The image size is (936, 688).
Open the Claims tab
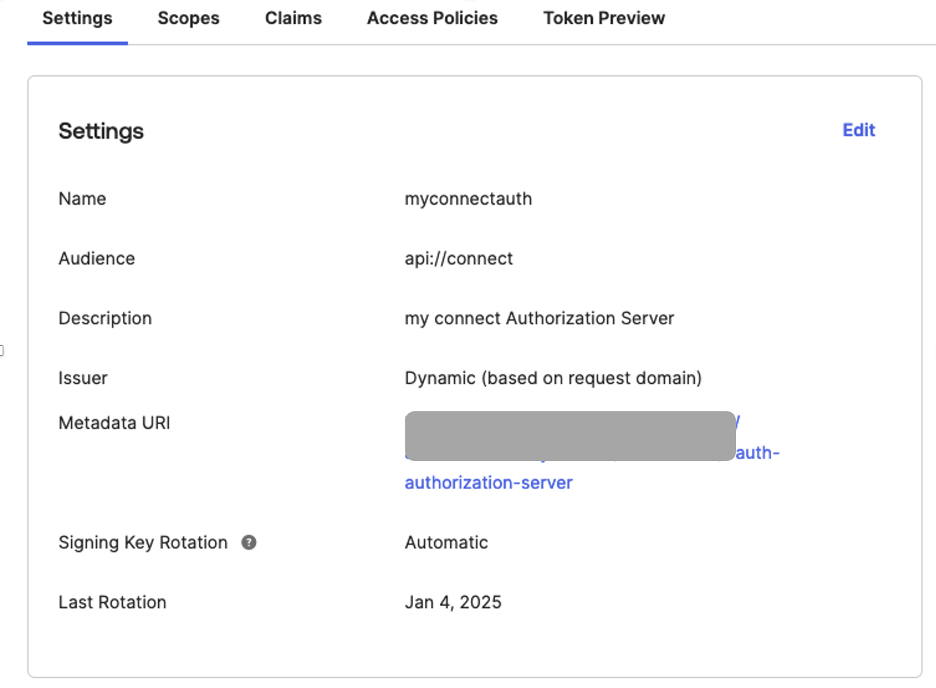click(292, 18)
